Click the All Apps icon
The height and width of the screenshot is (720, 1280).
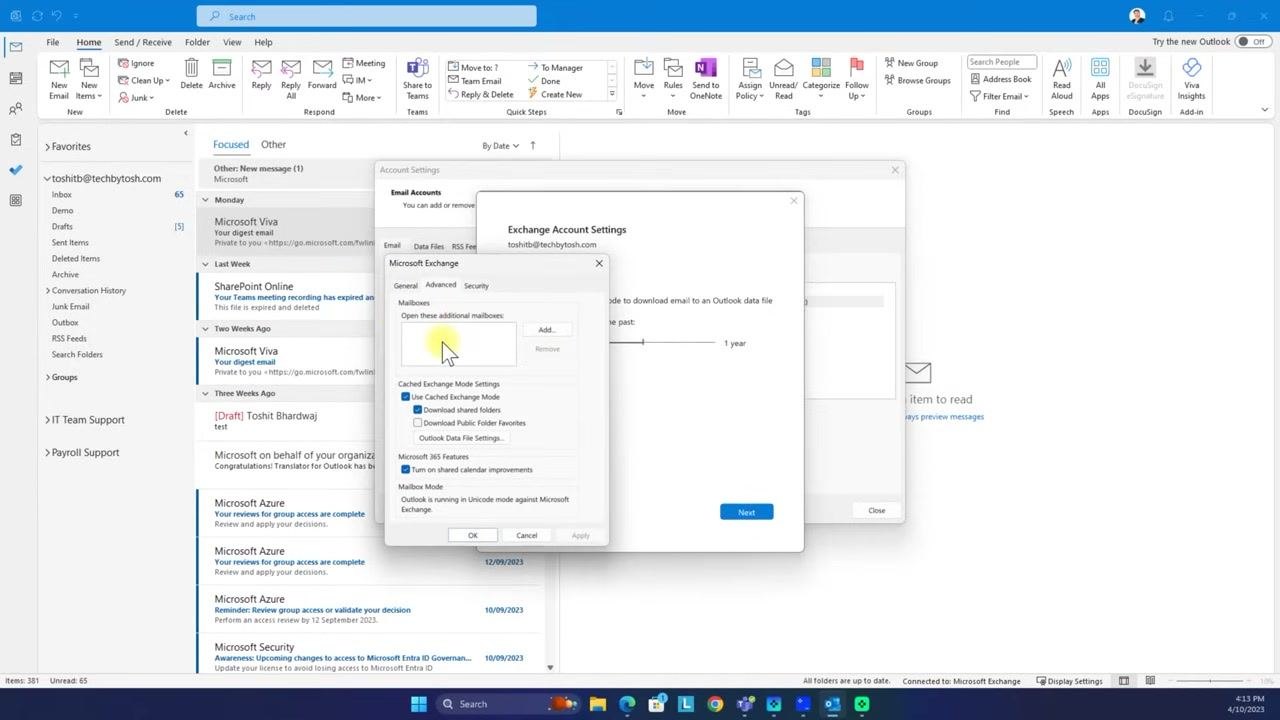pyautogui.click(x=1100, y=78)
